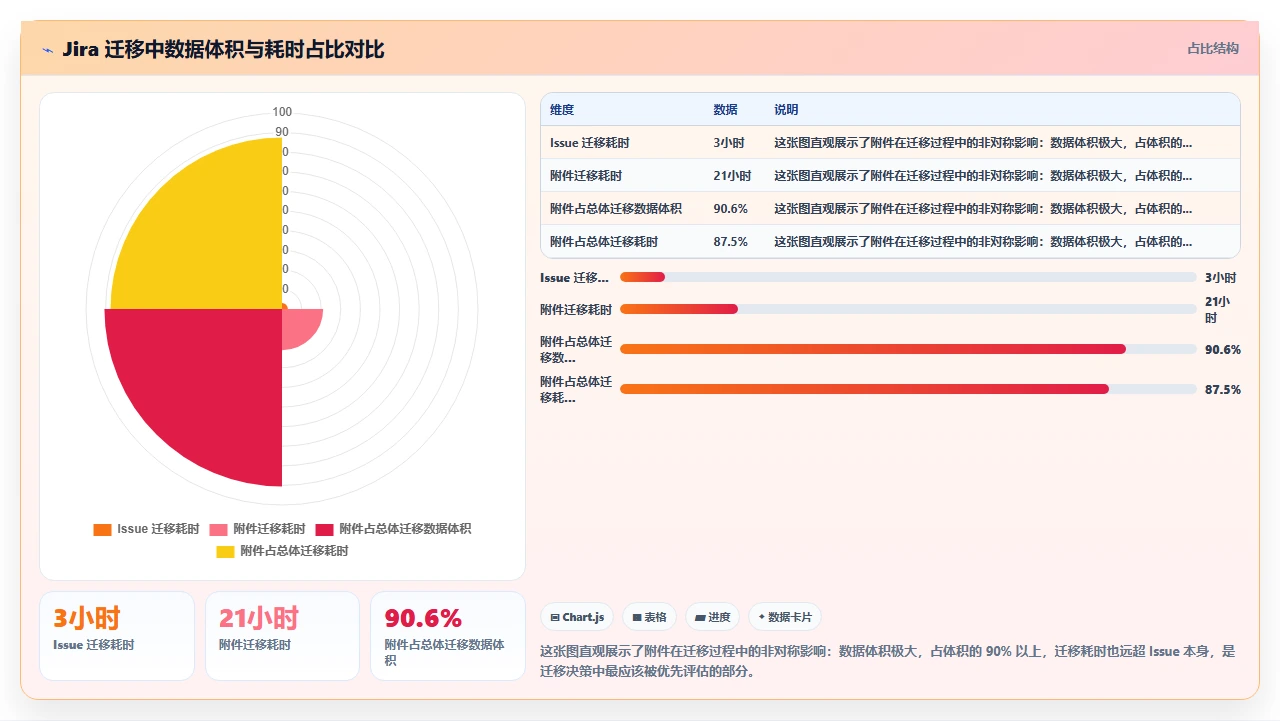Click the 3小时 value in table

[x=730, y=143]
